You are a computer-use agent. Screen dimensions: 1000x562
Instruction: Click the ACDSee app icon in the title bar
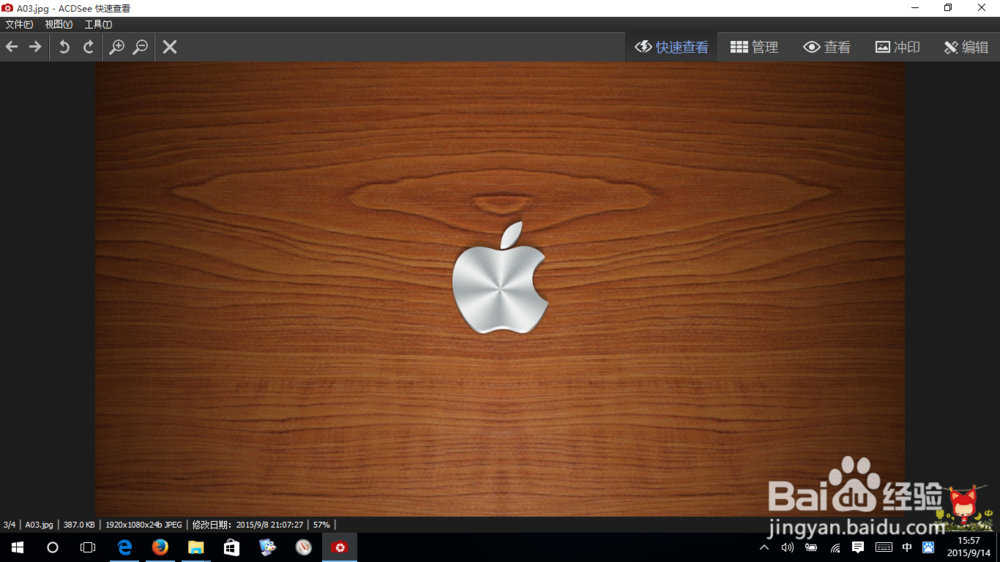[x=8, y=8]
